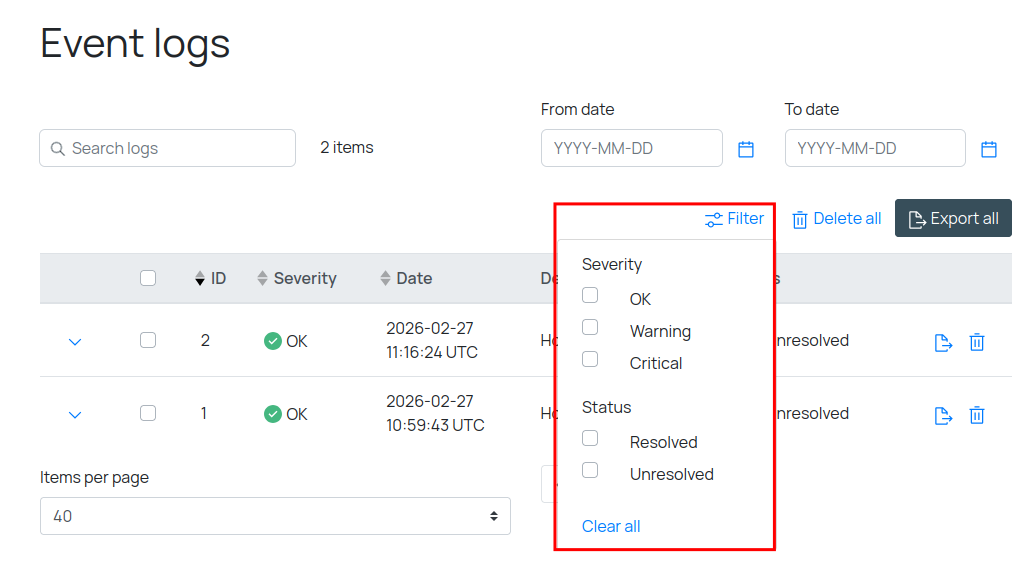Click Clear all in filter panel
Screen dimensions: 1034x561
(x=611, y=526)
